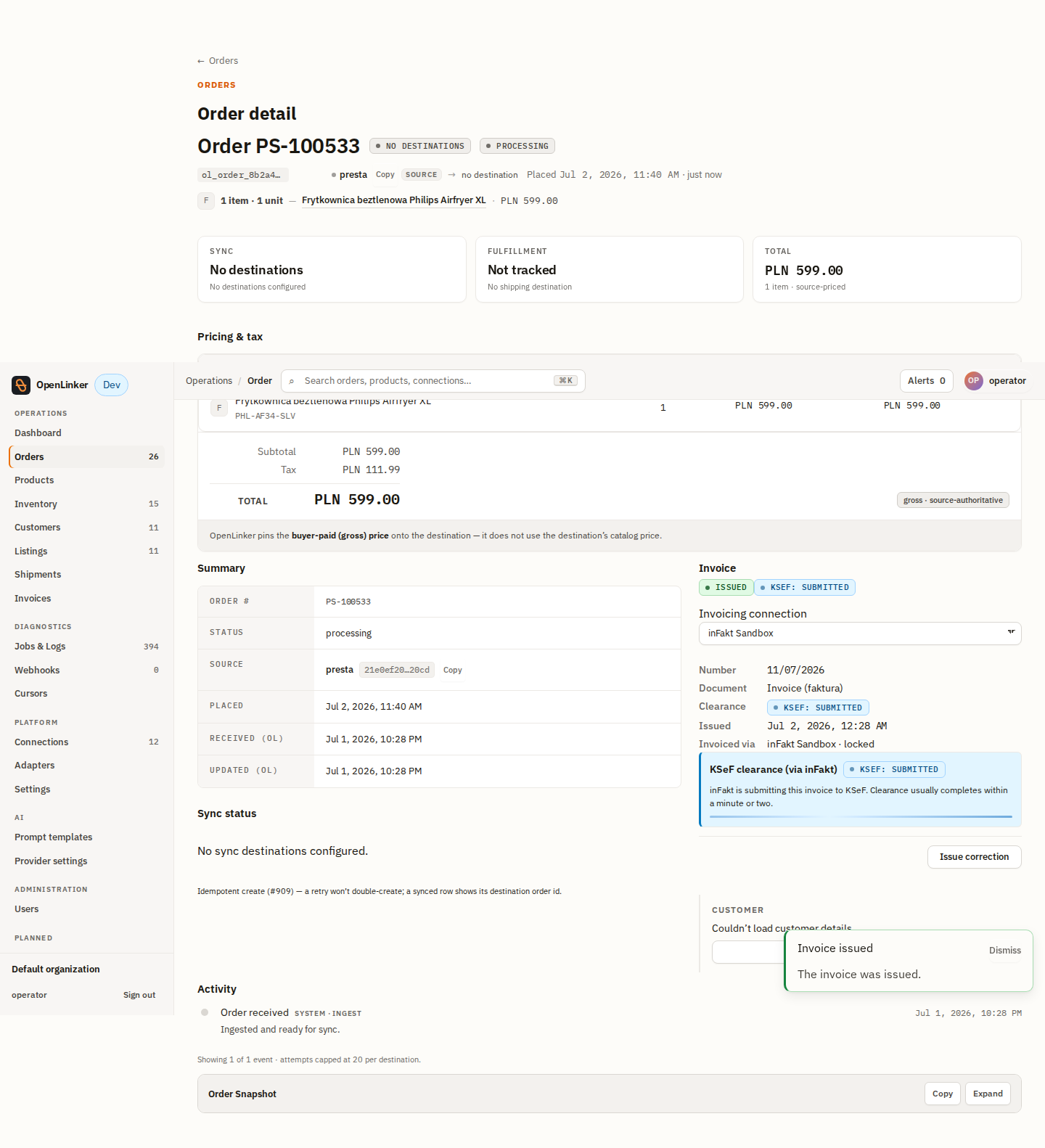Image resolution: width=1045 pixels, height=1148 pixels.
Task: Open Provider settings in the sidebar
Action: [86, 861]
